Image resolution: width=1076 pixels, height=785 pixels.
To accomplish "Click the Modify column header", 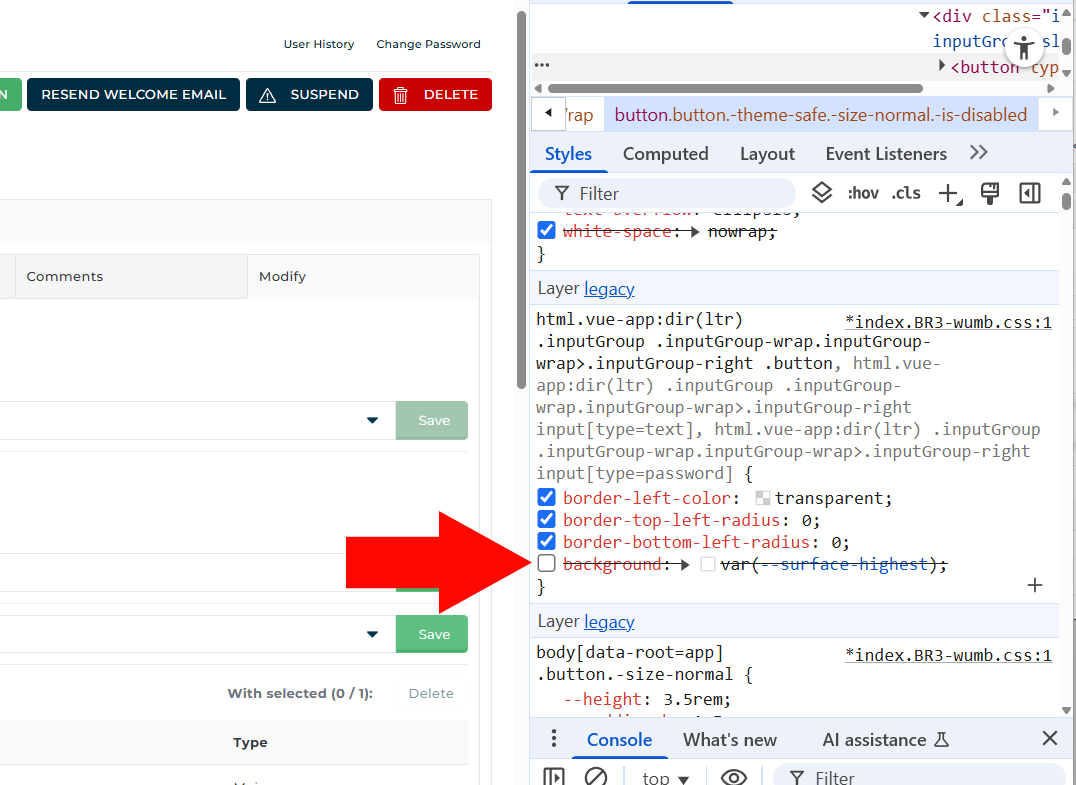I will 363,277.
